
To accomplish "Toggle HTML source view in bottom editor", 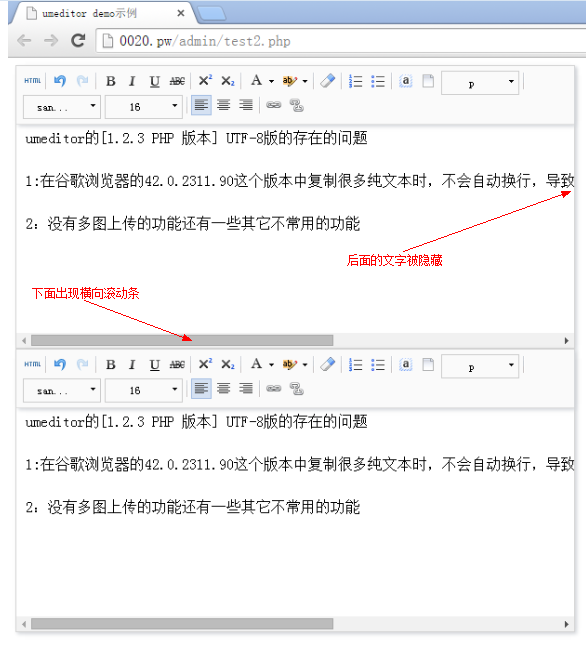I will [x=32, y=364].
